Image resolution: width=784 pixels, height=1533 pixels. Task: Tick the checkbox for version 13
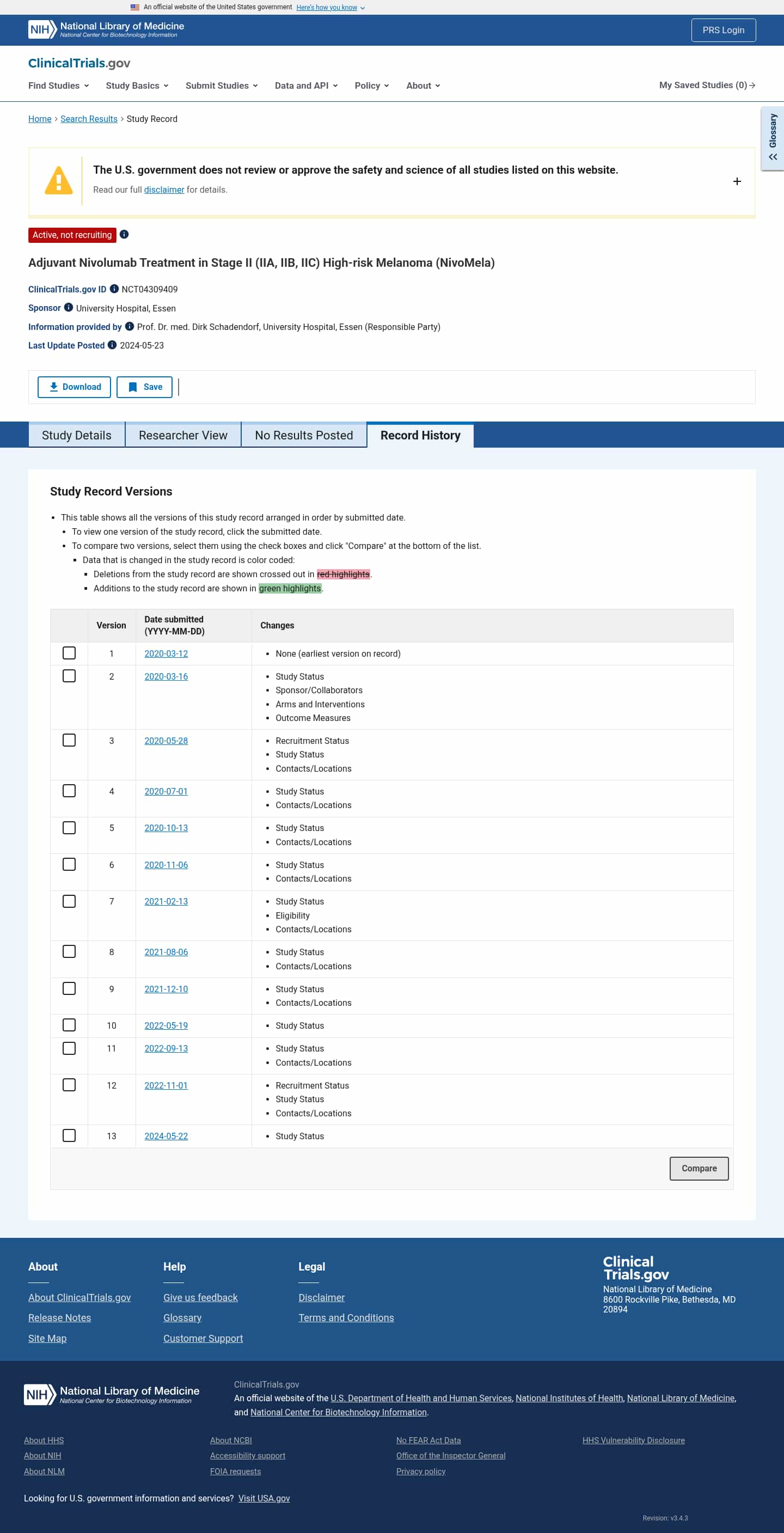point(69,1135)
